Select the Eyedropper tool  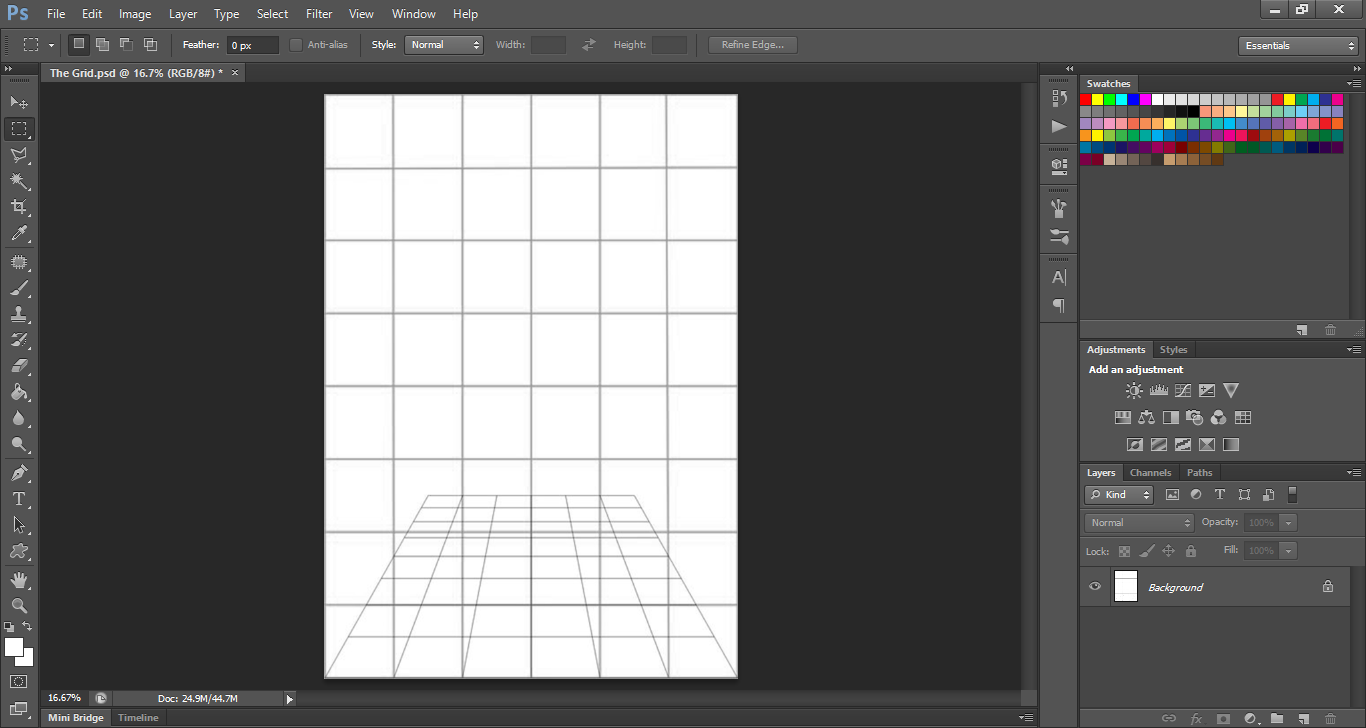pyautogui.click(x=19, y=234)
